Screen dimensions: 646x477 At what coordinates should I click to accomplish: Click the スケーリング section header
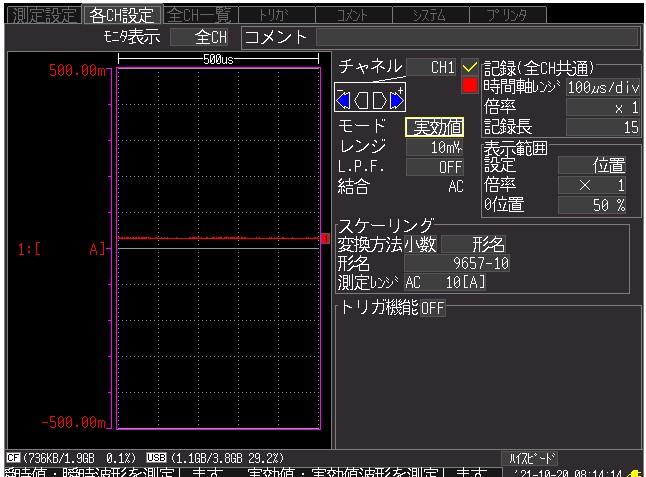tap(386, 226)
